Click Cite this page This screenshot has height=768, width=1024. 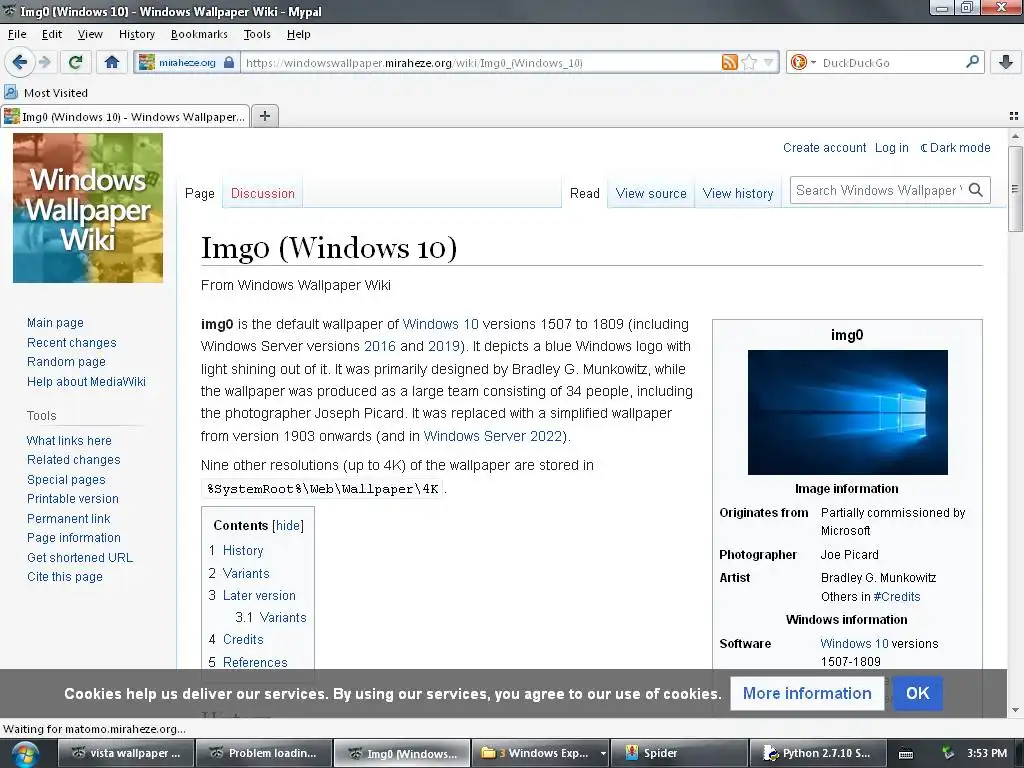(65, 577)
